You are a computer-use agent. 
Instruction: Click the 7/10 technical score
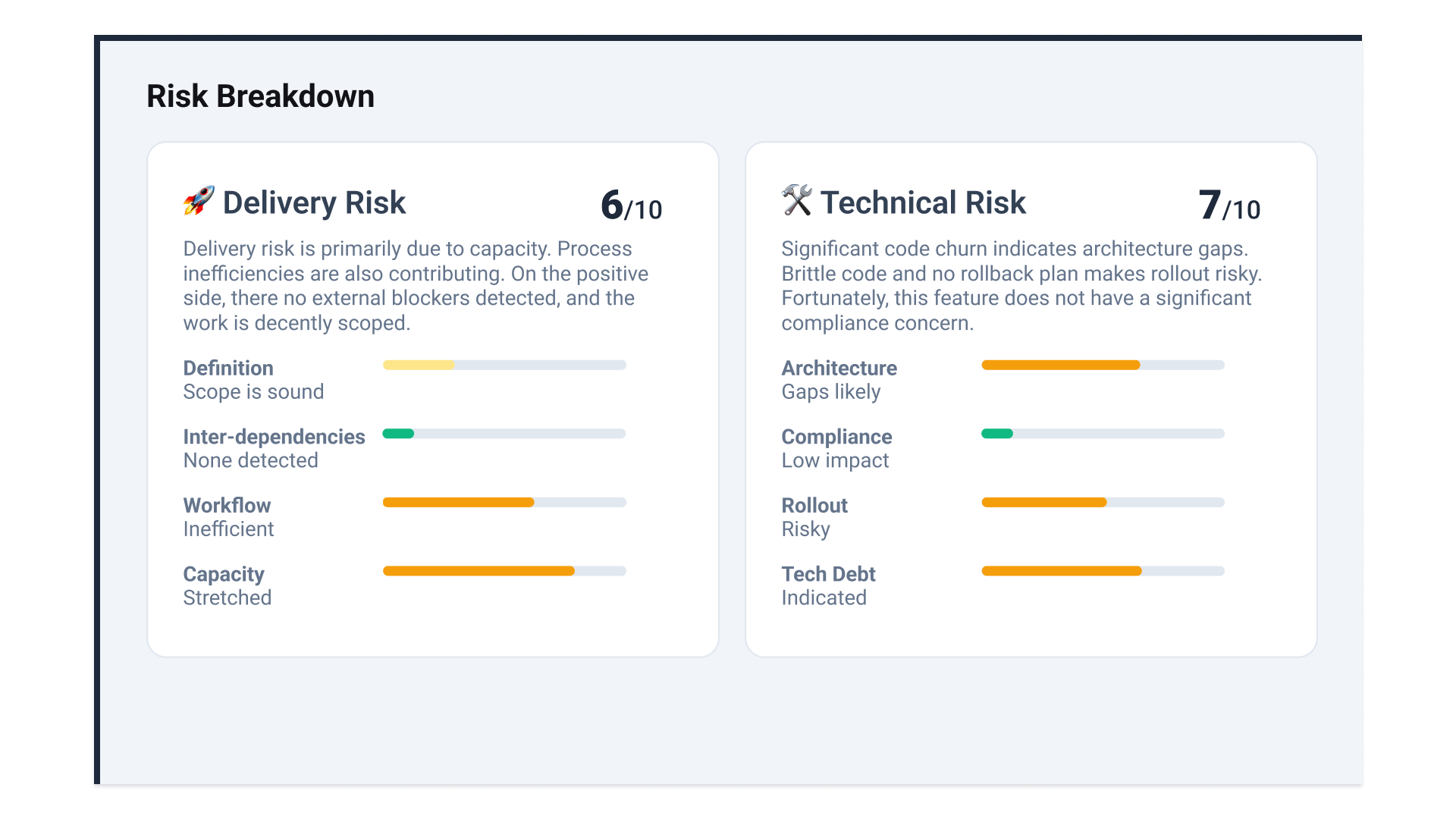[x=1229, y=206]
